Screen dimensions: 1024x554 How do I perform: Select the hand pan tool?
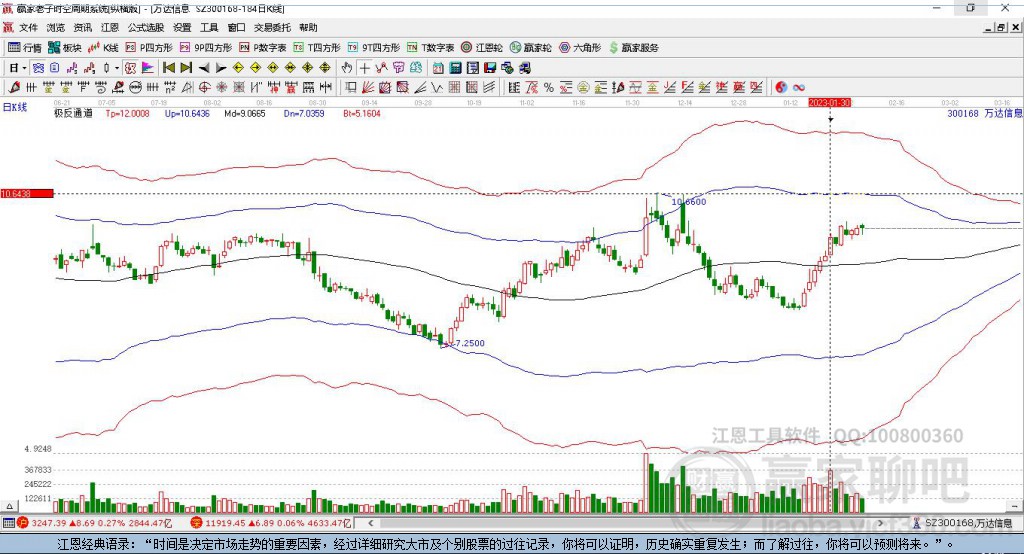(x=347, y=68)
